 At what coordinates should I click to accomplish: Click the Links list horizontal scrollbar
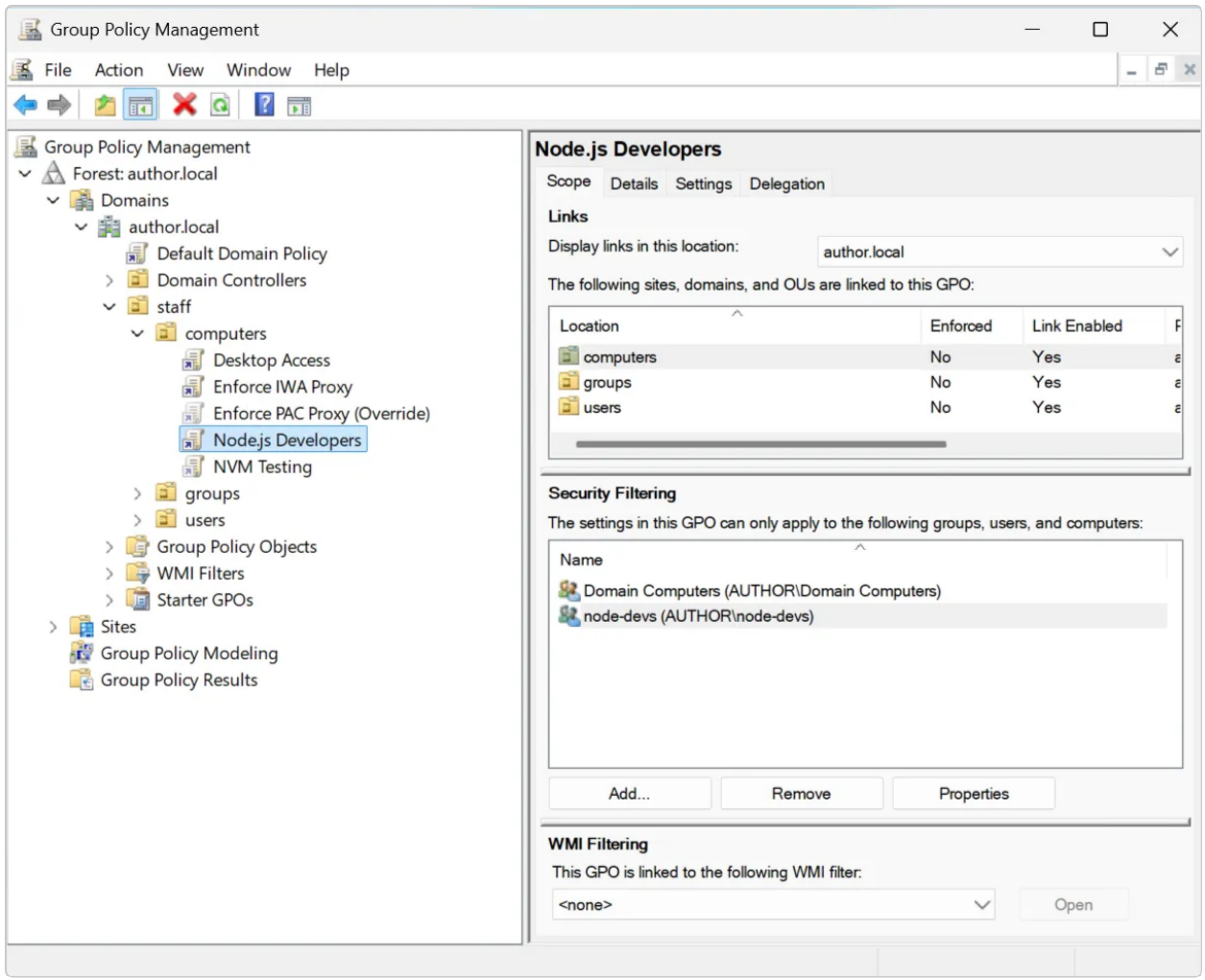(x=760, y=444)
